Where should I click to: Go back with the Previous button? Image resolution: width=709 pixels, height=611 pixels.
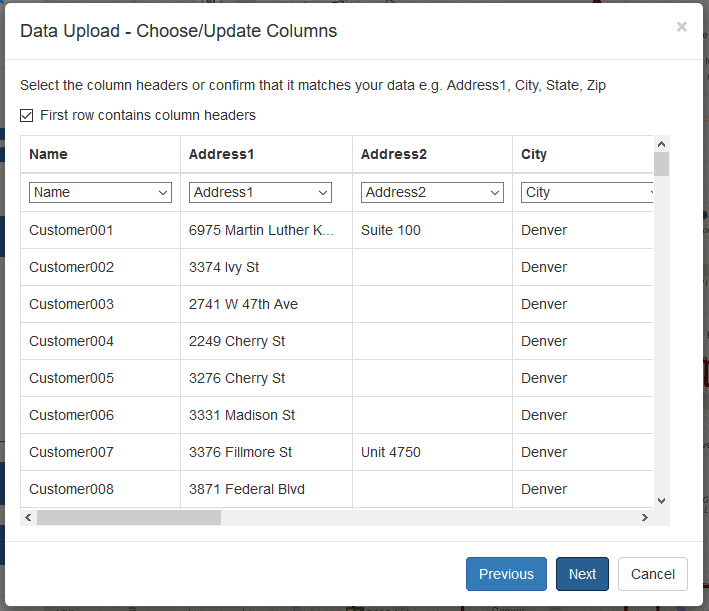(506, 574)
